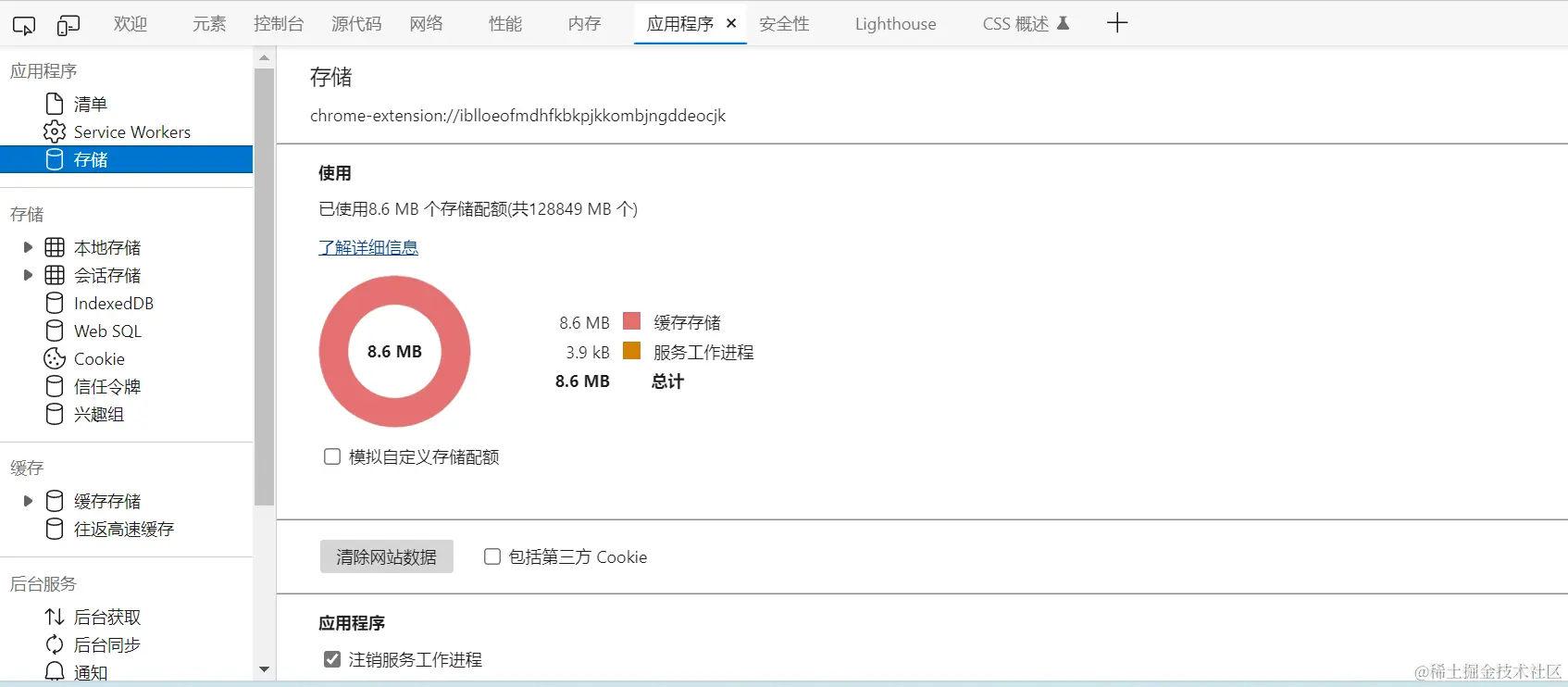Open the 内存 tab

tap(584, 24)
